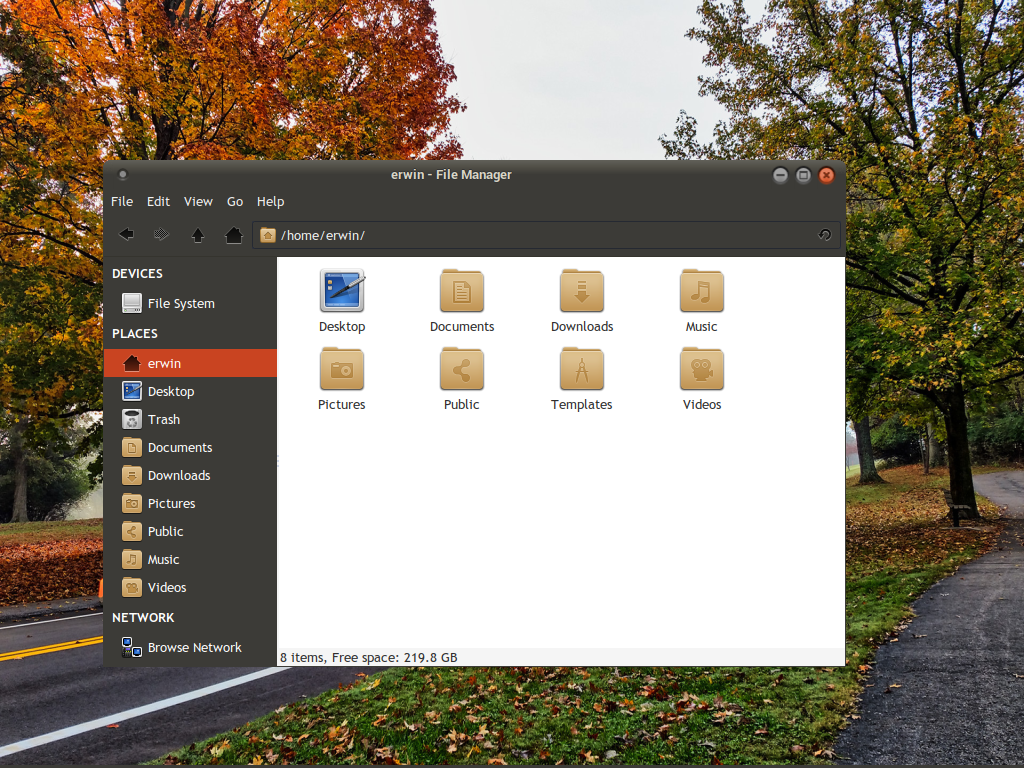Image resolution: width=1024 pixels, height=768 pixels.
Task: Open Documents in sidebar places
Action: pyautogui.click(x=190, y=447)
